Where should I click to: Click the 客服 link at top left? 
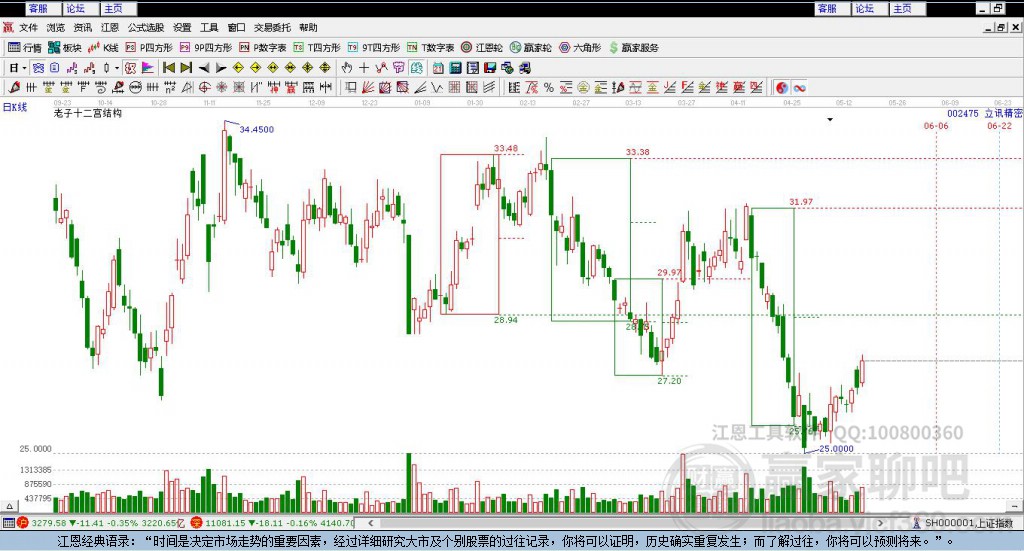(x=39, y=8)
